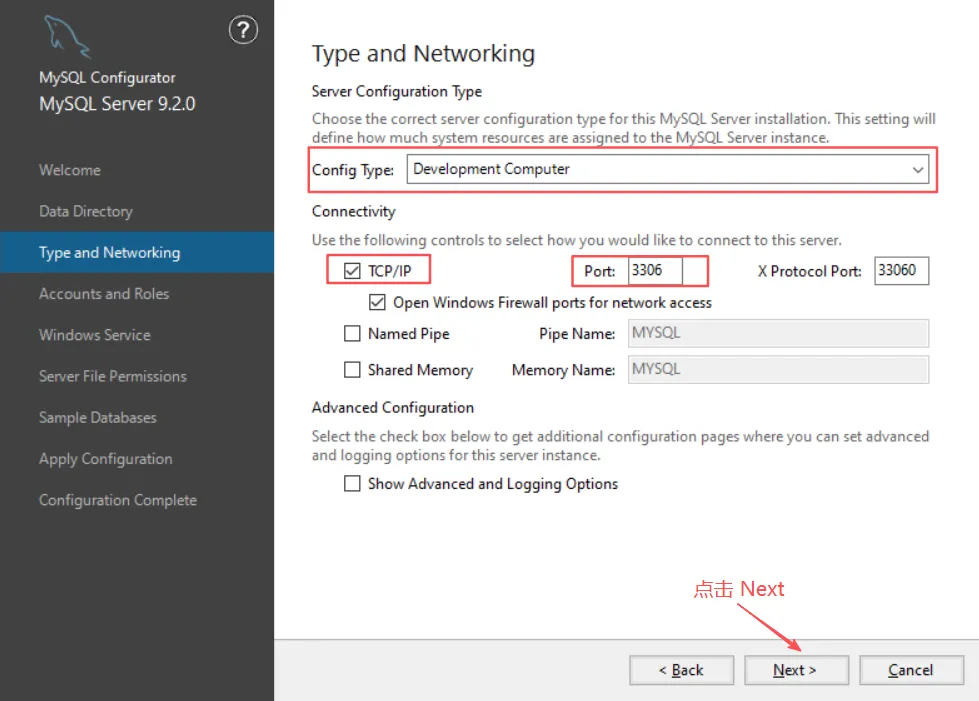This screenshot has height=701, width=979.
Task: Toggle the TCP/IP checkbox
Action: (x=352, y=271)
